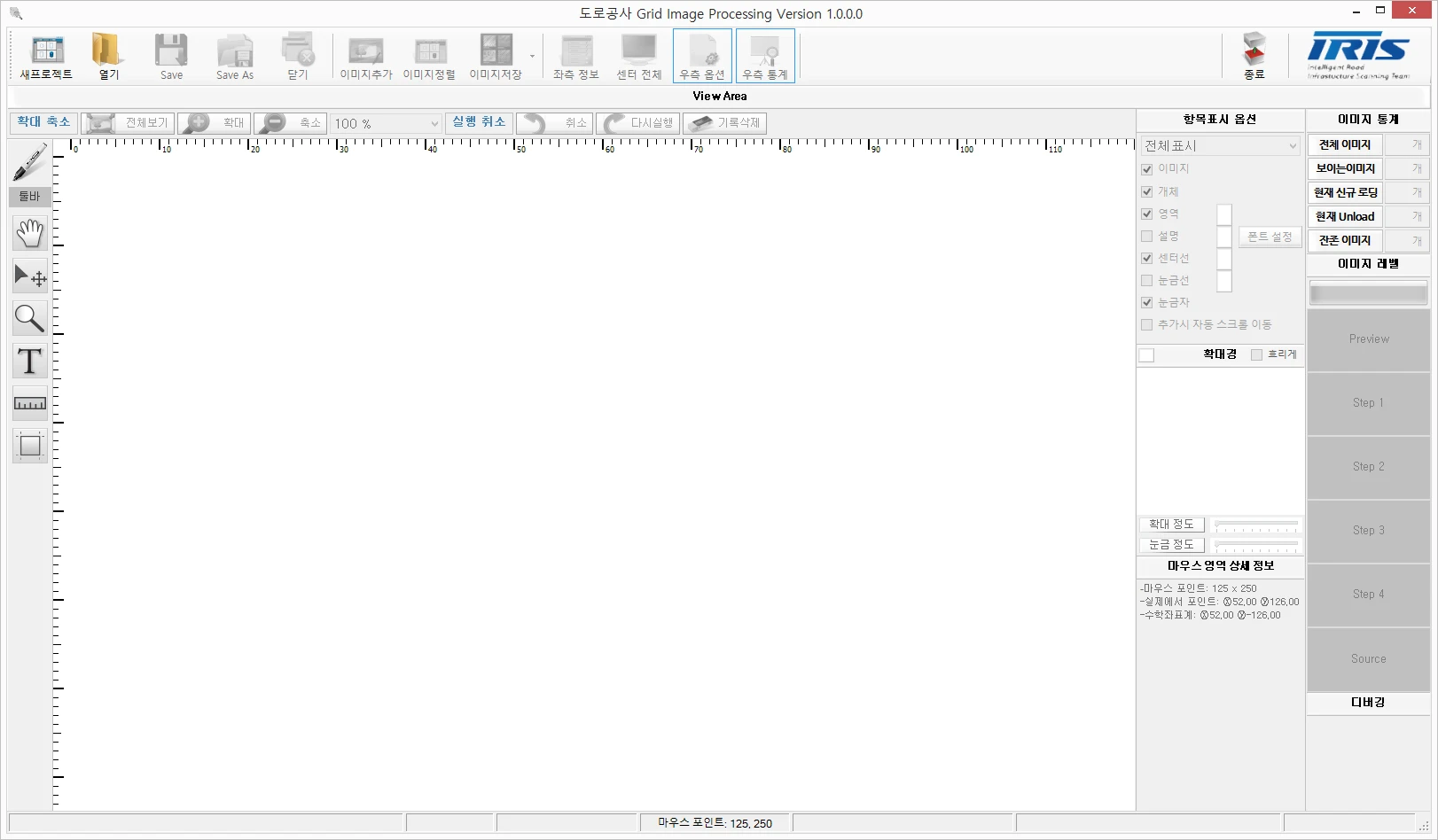Toggle the 이미지 checkbox
This screenshot has height=840, width=1438.
1147,169
